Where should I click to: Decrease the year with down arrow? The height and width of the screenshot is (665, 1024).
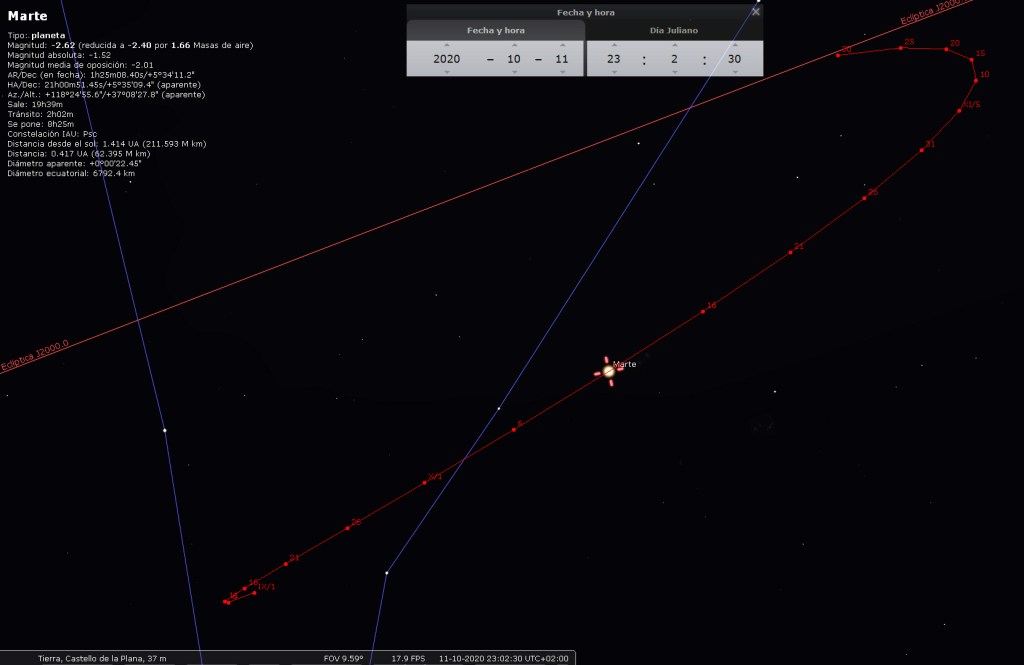coord(447,72)
